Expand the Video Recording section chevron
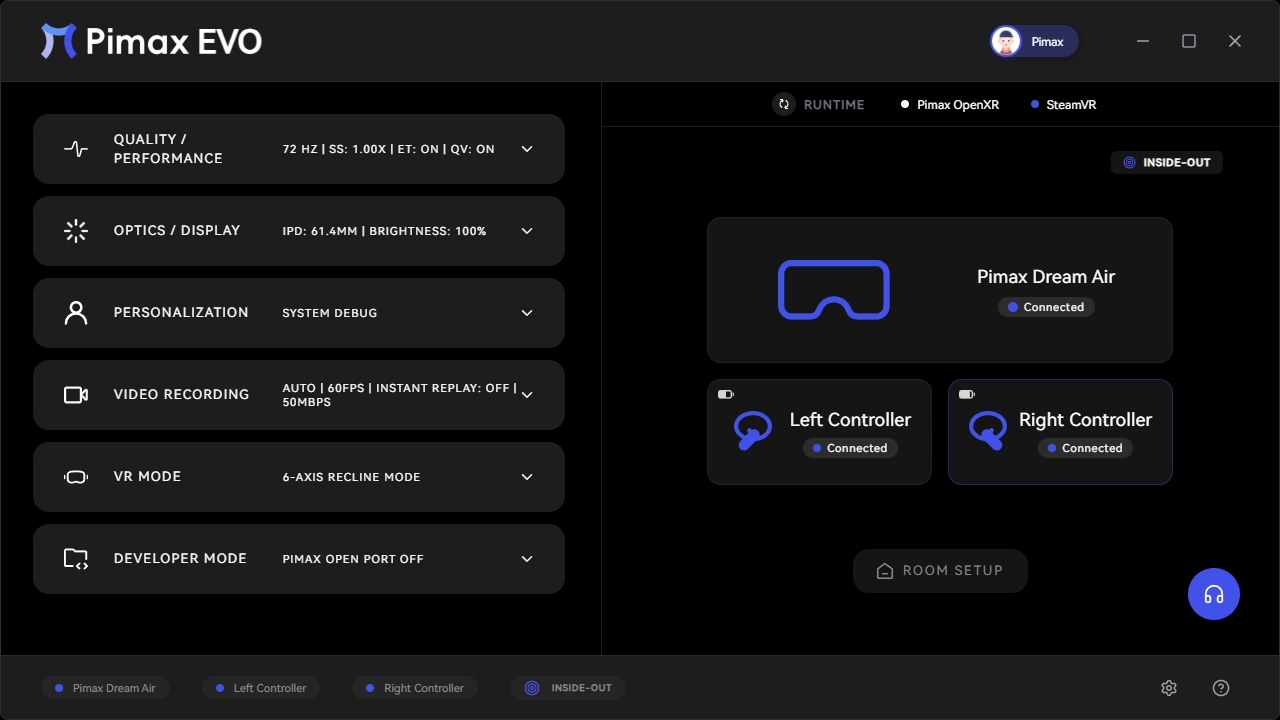 [527, 395]
